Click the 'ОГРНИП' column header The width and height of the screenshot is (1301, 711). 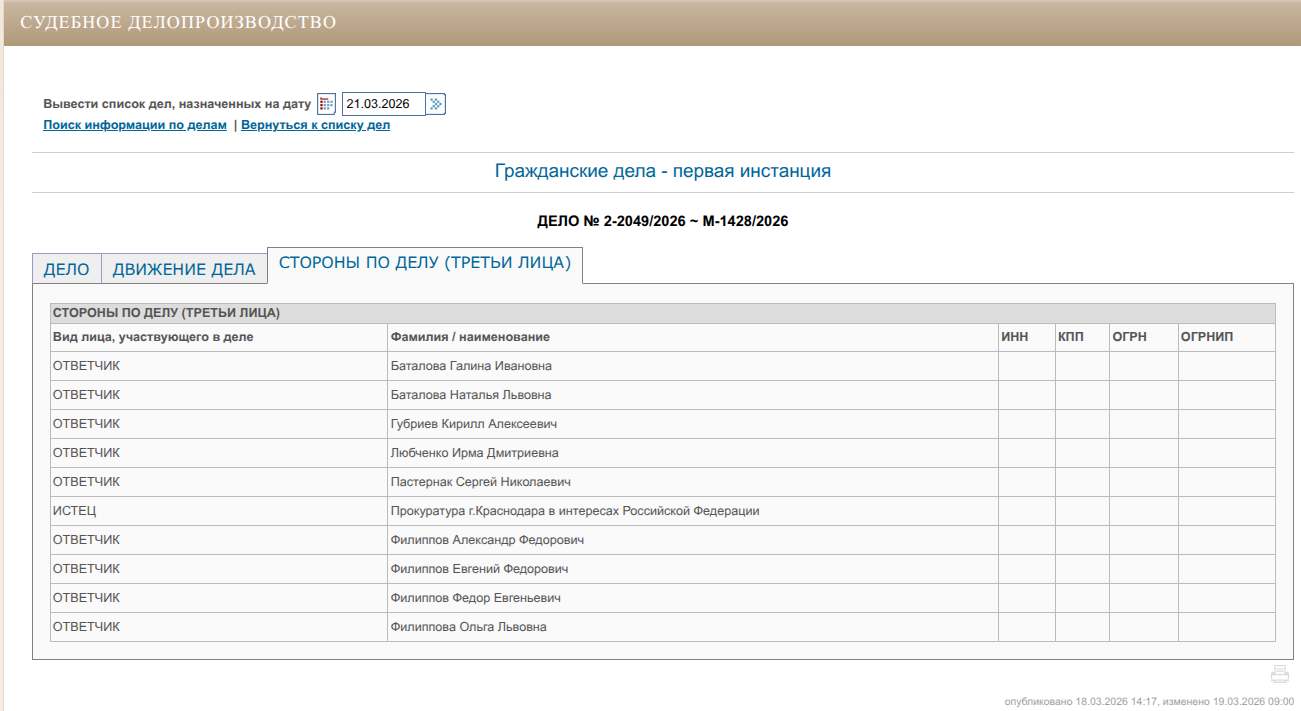coord(1206,337)
